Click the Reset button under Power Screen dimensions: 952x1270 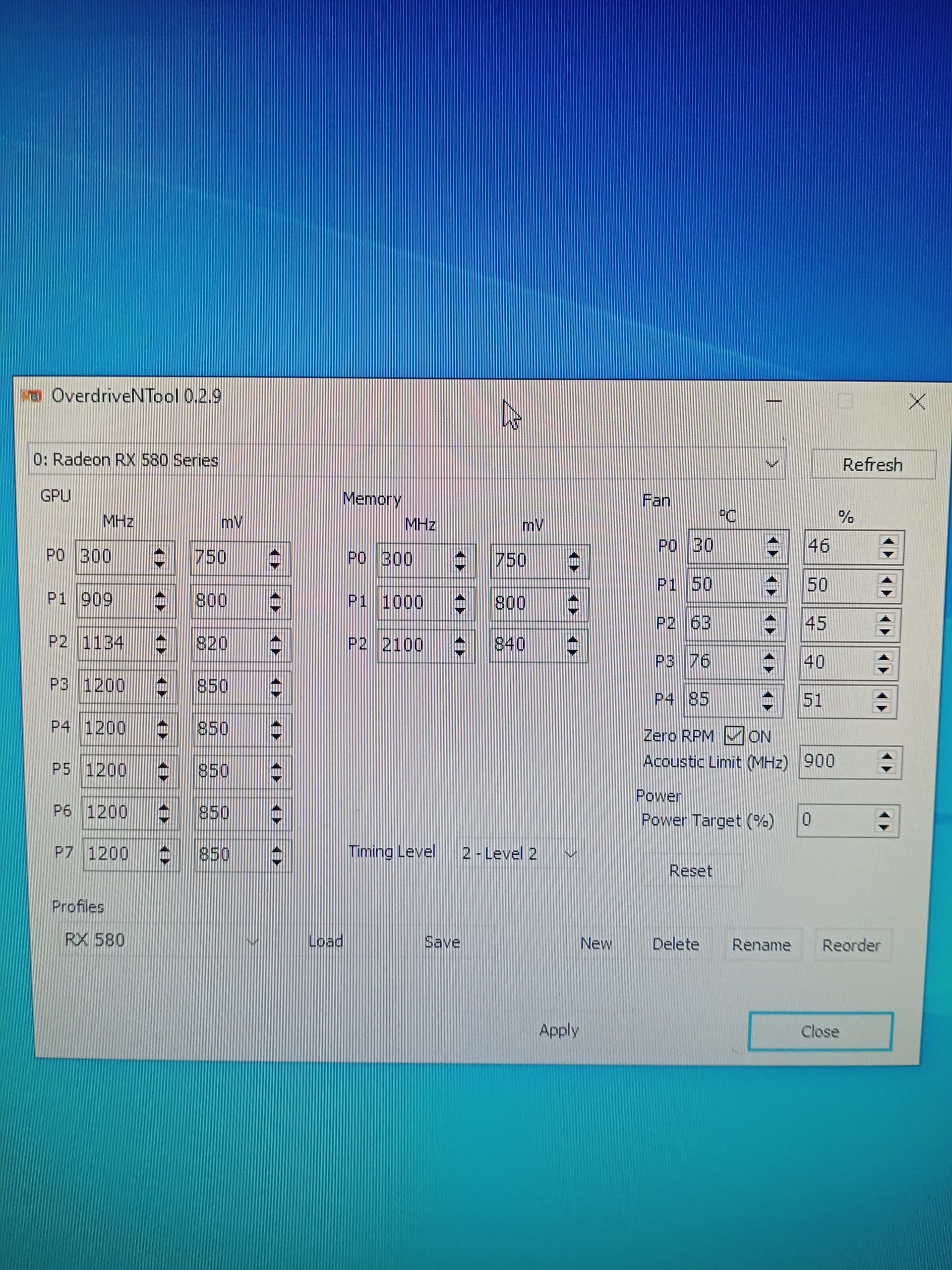690,871
